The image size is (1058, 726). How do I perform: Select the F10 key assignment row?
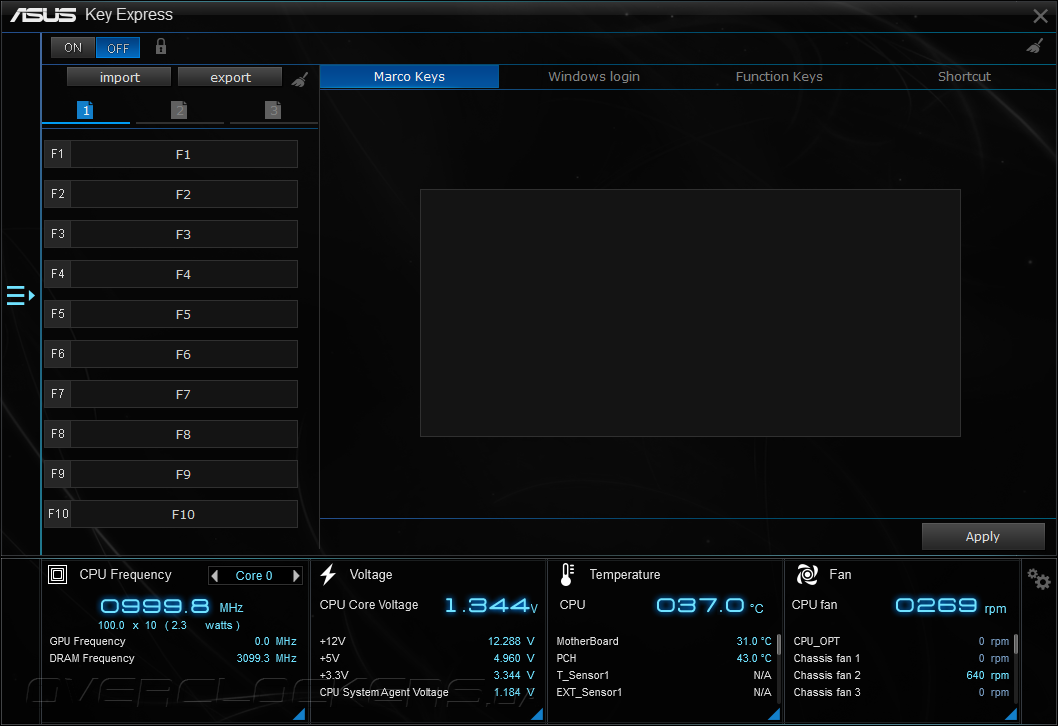(171, 514)
